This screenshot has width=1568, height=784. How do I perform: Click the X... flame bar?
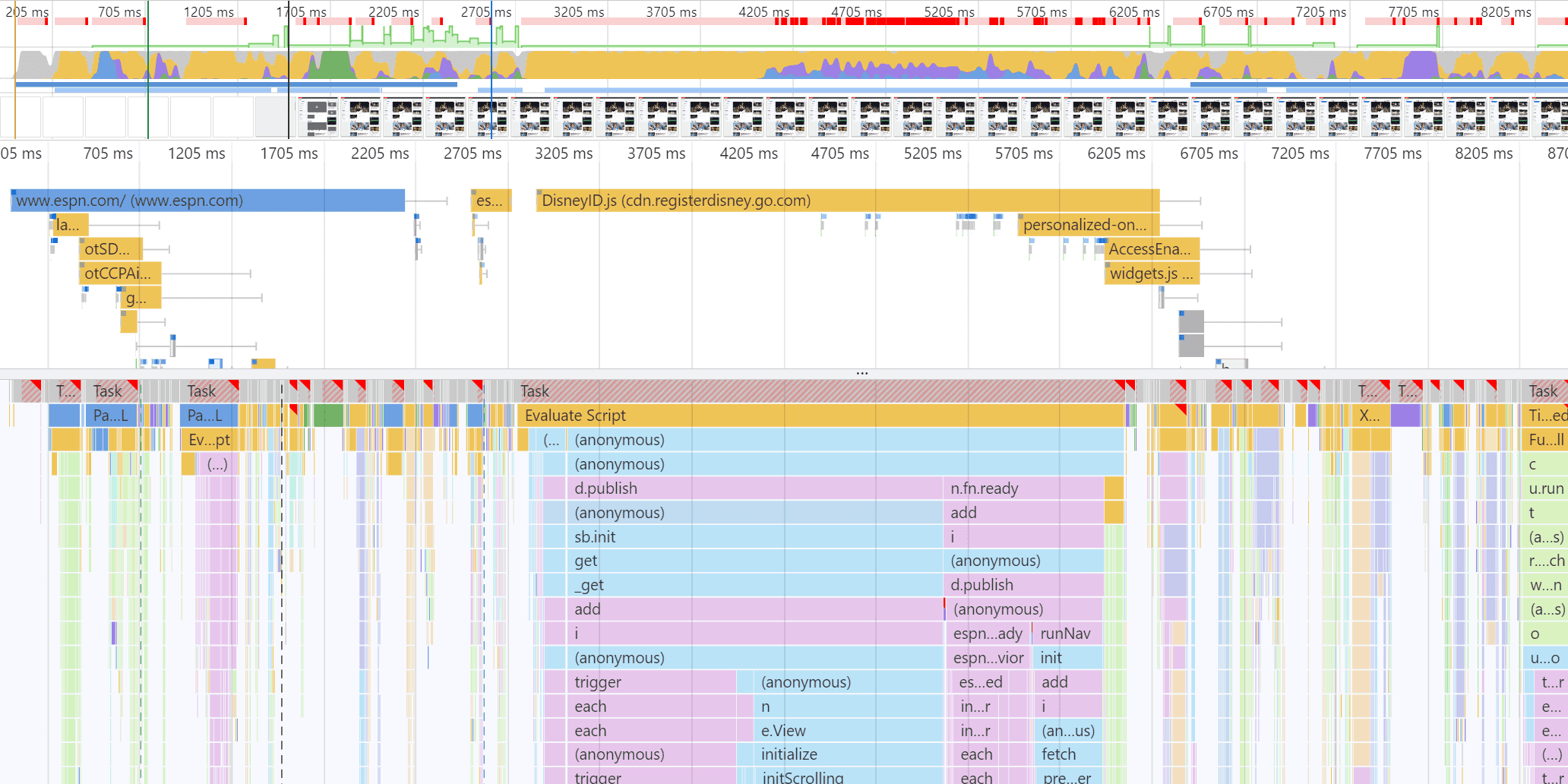(1370, 416)
